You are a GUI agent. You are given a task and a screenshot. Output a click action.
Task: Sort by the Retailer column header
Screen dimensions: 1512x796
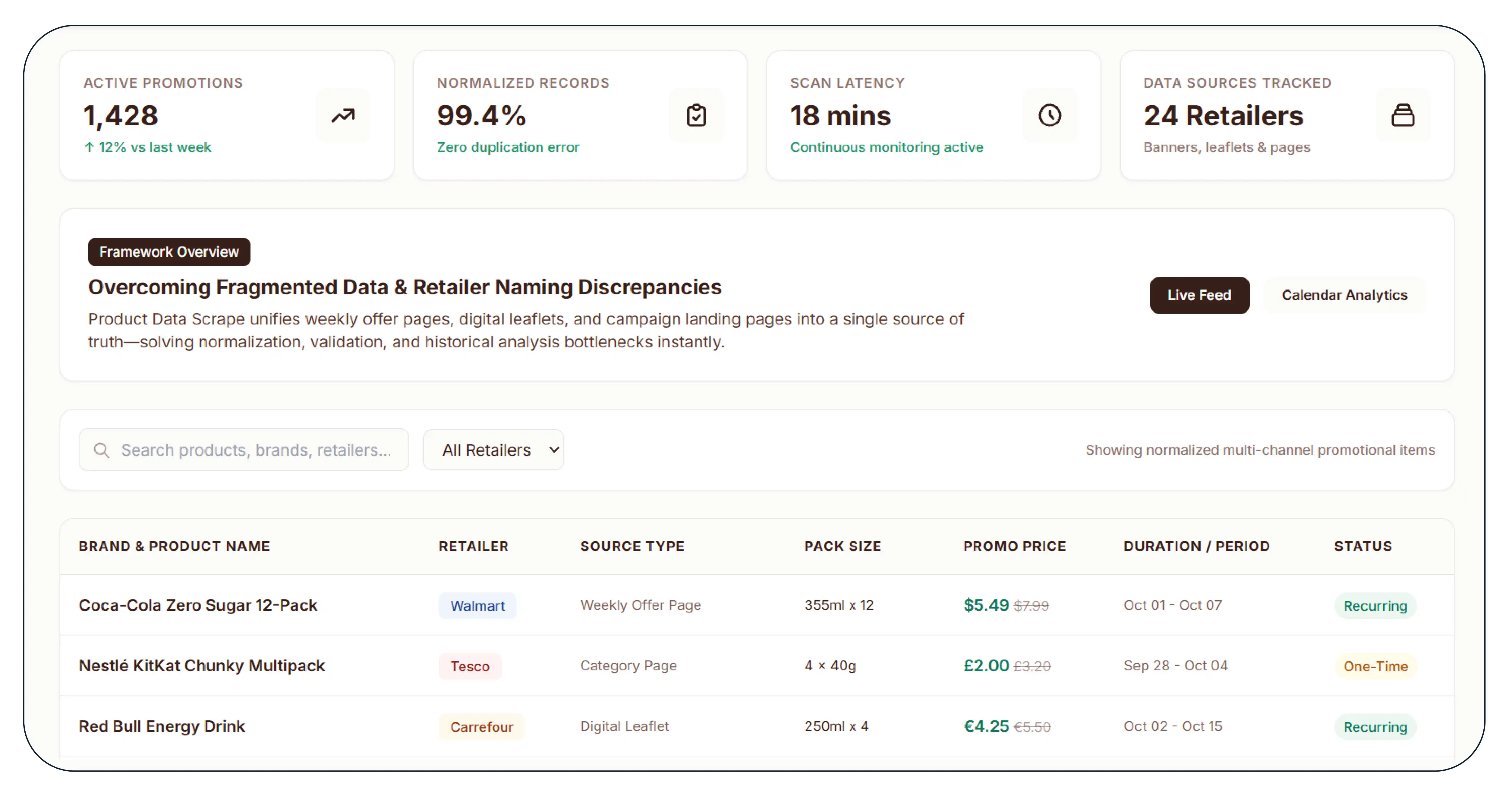coord(474,546)
